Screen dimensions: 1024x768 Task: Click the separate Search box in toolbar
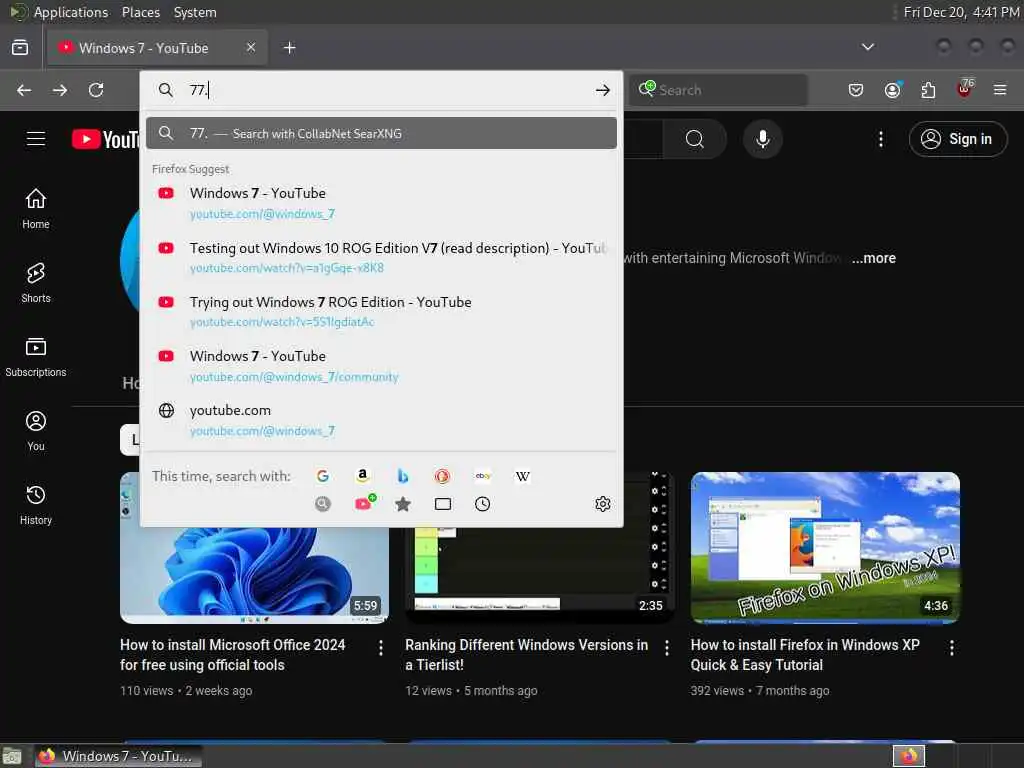click(718, 90)
